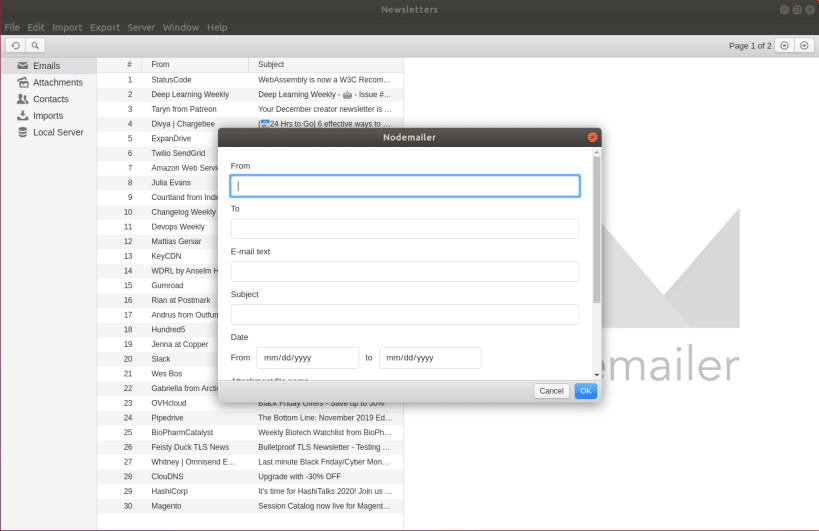Select the StatusCode email row
Image resolution: width=819 pixels, height=531 pixels.
[250, 80]
